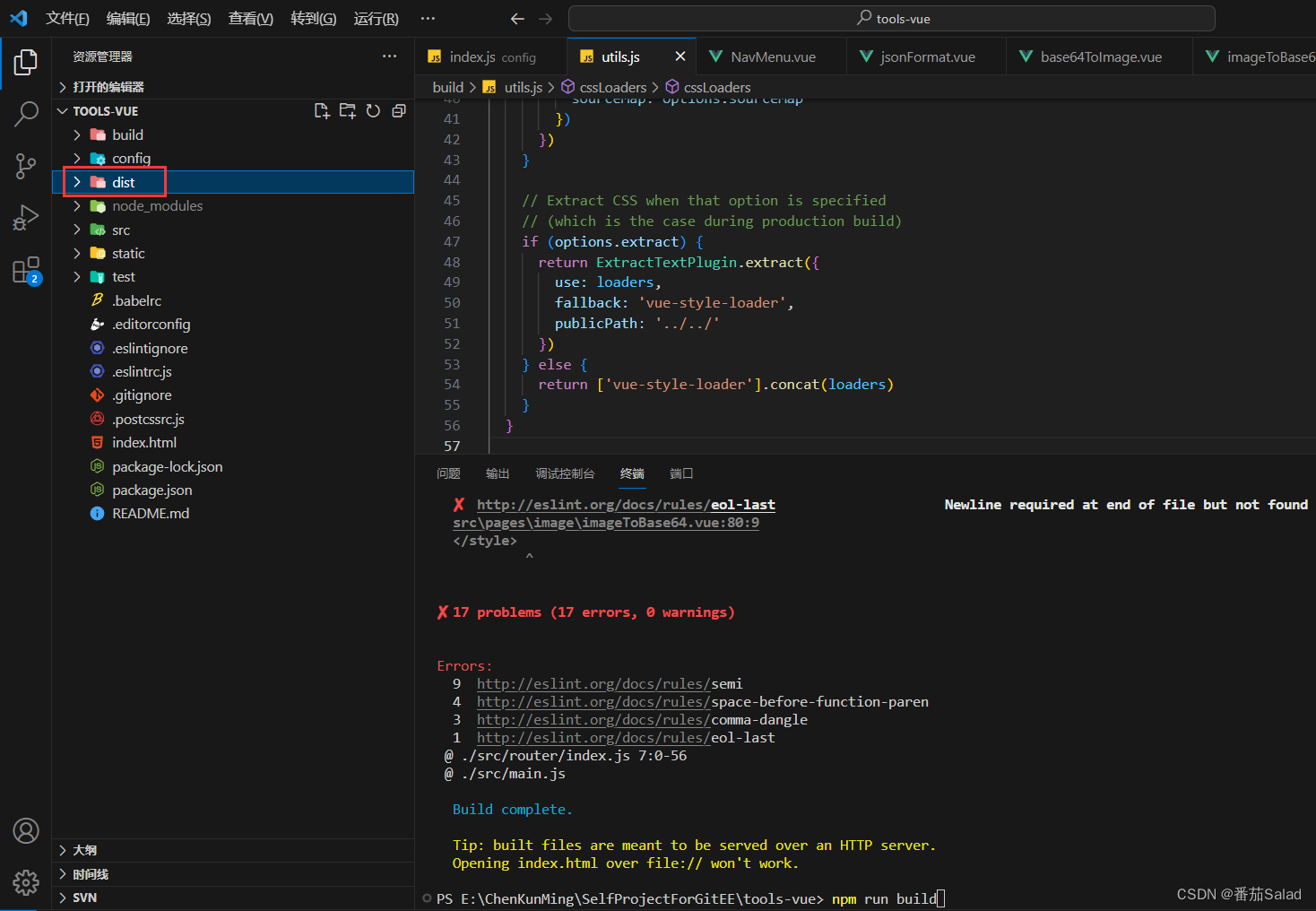Screen dimensions: 1316x911
Task: Expand the static folder
Action: tap(233, 254)
